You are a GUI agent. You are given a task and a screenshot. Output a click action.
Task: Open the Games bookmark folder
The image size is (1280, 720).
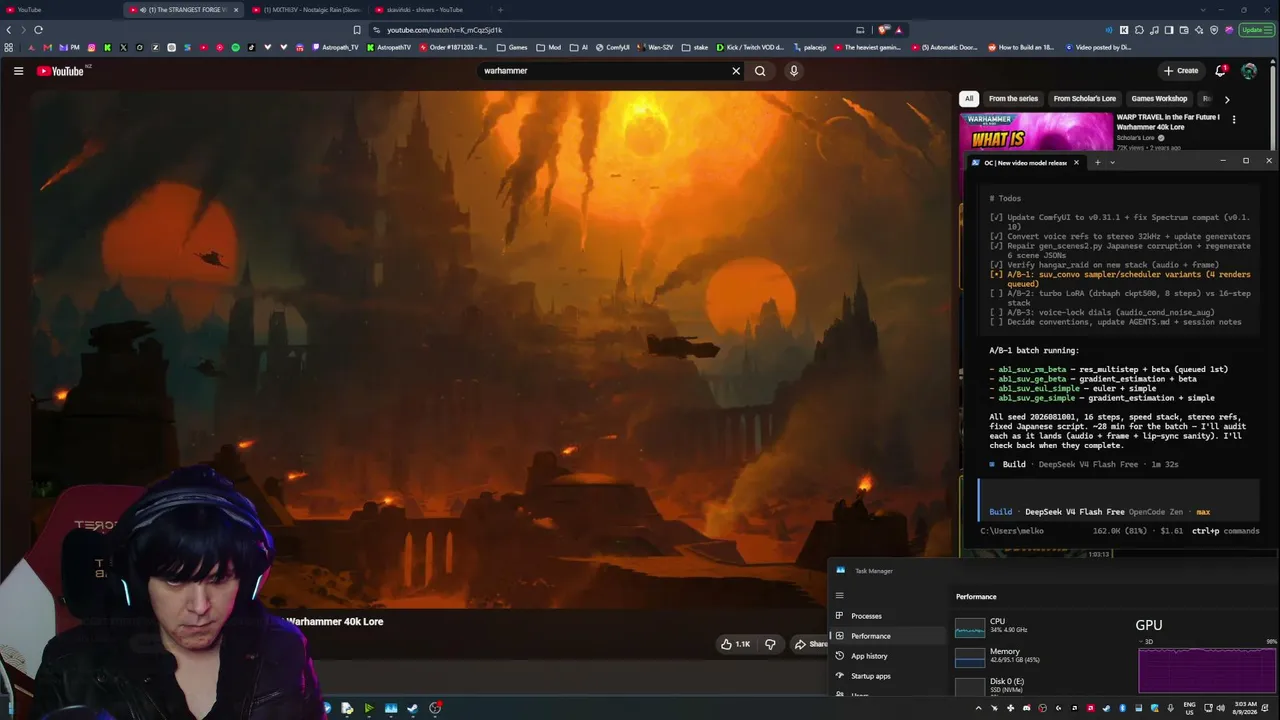tap(512, 47)
